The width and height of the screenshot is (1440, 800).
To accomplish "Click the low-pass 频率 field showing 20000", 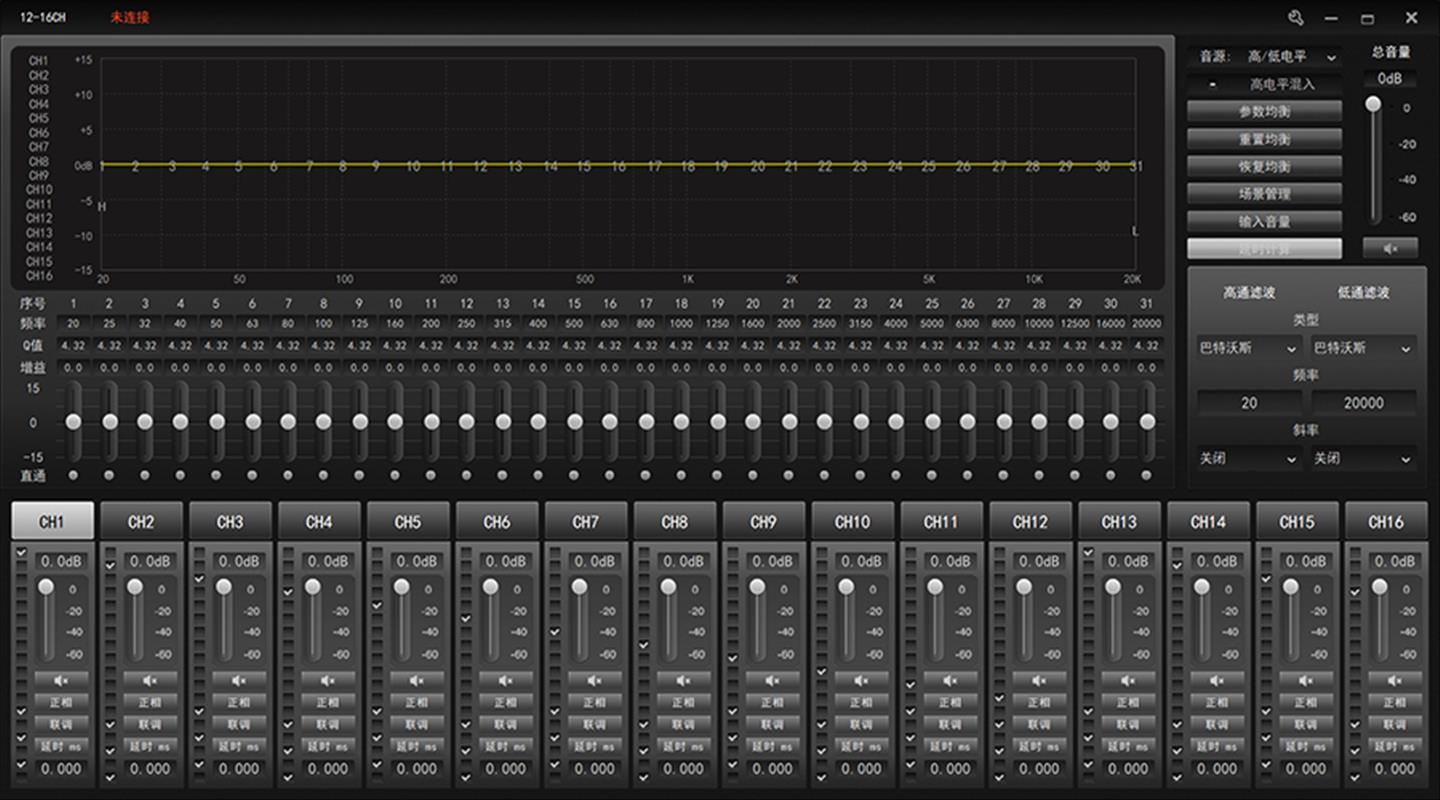I will pos(1363,403).
